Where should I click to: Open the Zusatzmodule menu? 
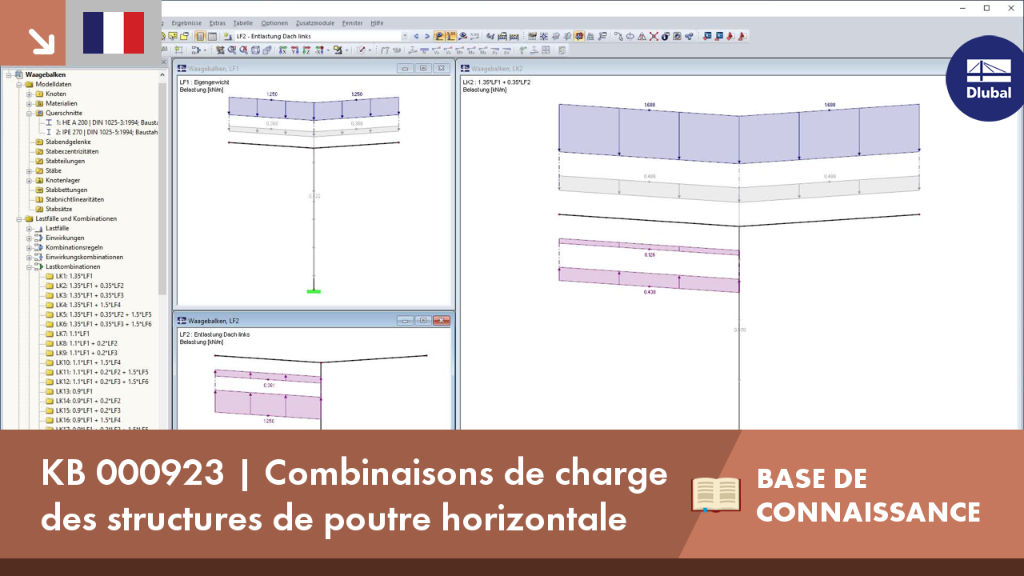[315, 23]
